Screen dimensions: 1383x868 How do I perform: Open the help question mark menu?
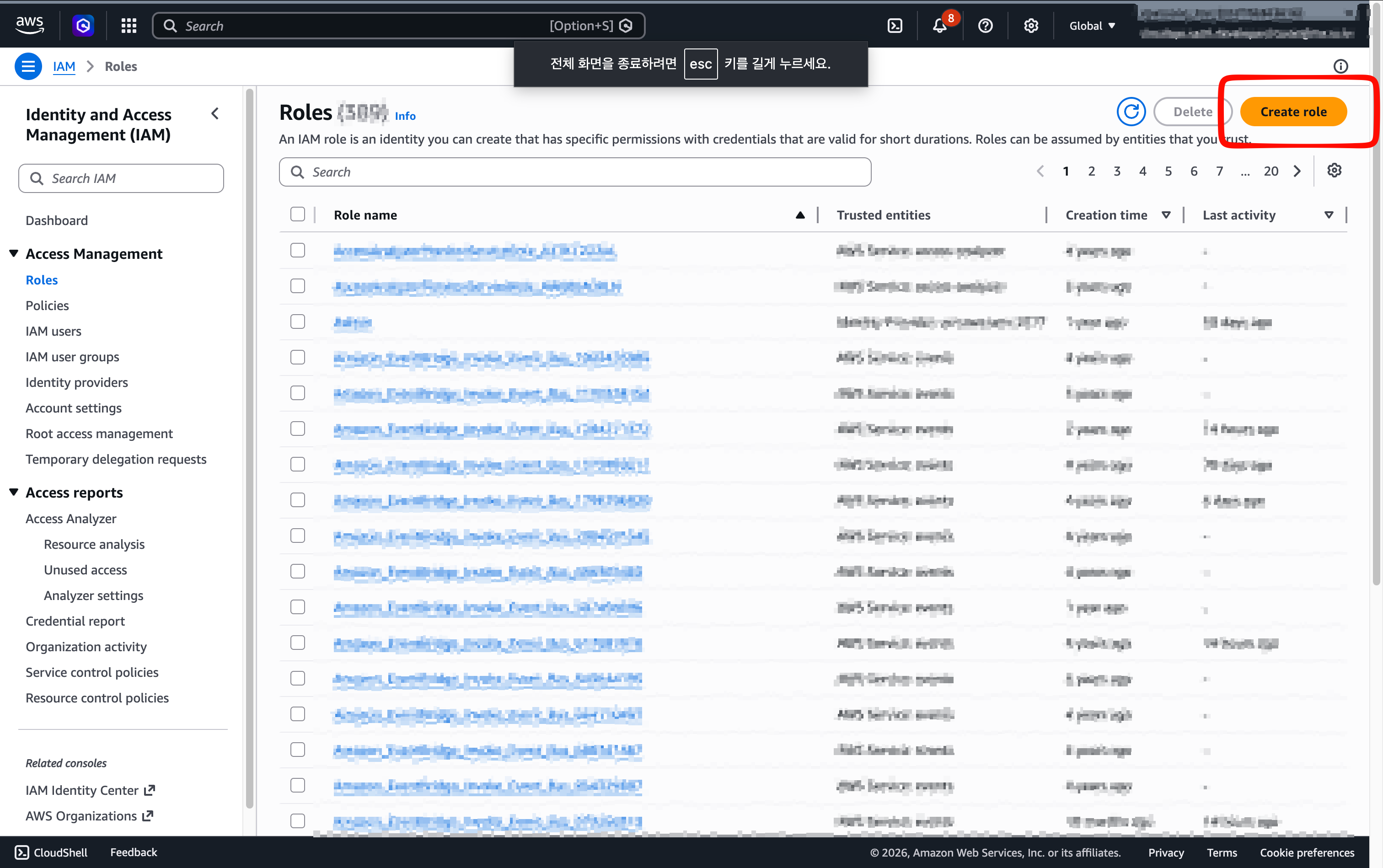tap(985, 26)
